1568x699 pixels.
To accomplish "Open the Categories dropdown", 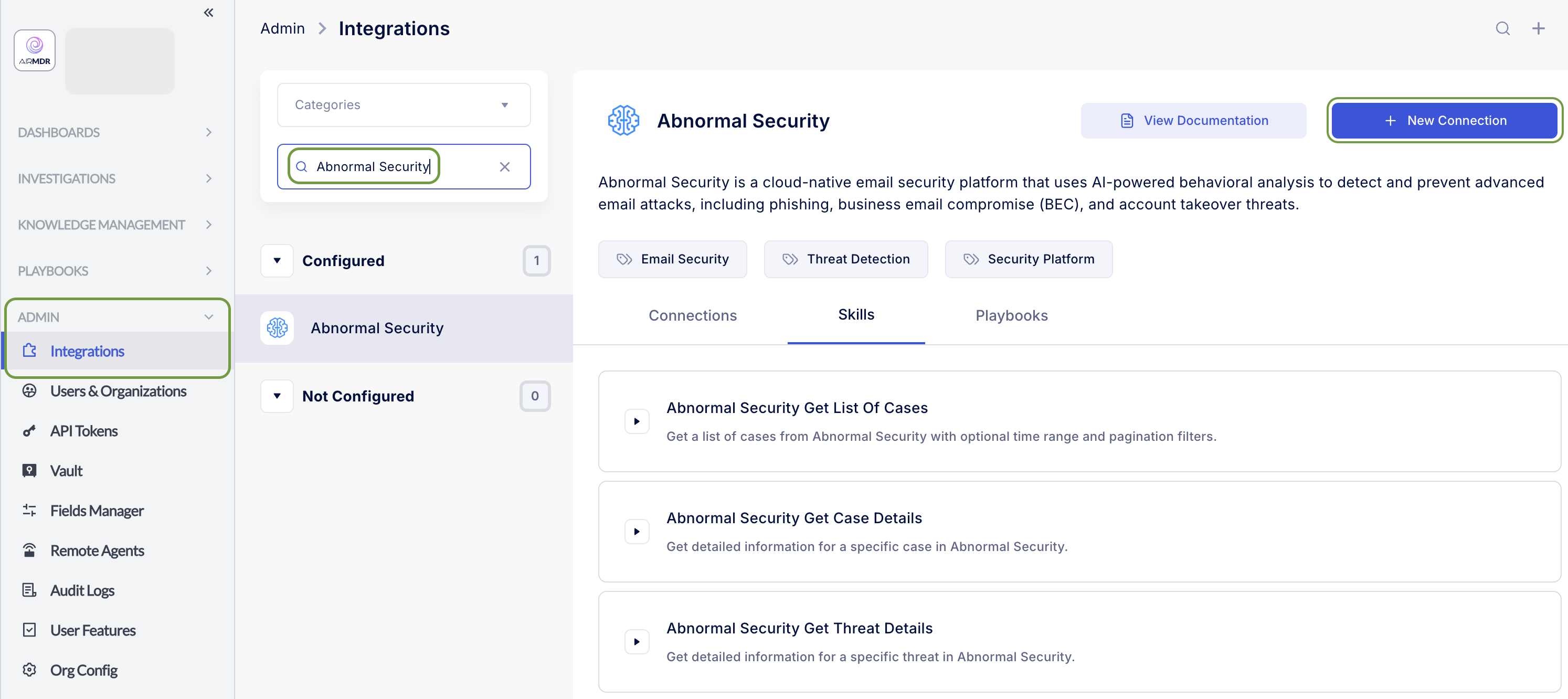I will pyautogui.click(x=404, y=105).
